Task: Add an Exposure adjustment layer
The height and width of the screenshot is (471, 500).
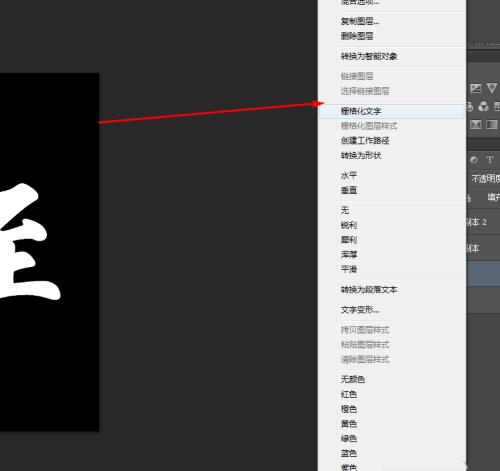Action: pos(476,89)
